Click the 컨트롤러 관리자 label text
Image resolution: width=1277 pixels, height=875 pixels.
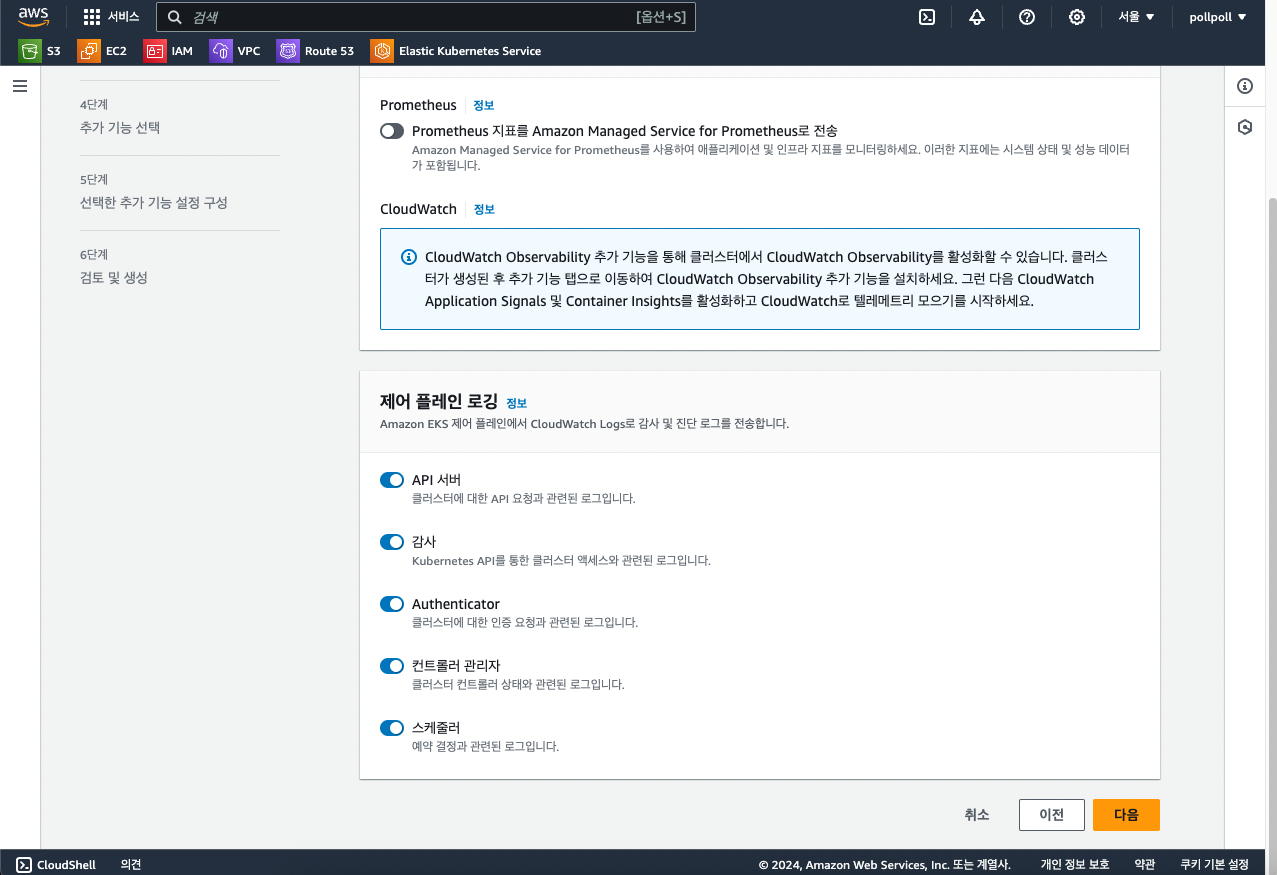(456, 666)
